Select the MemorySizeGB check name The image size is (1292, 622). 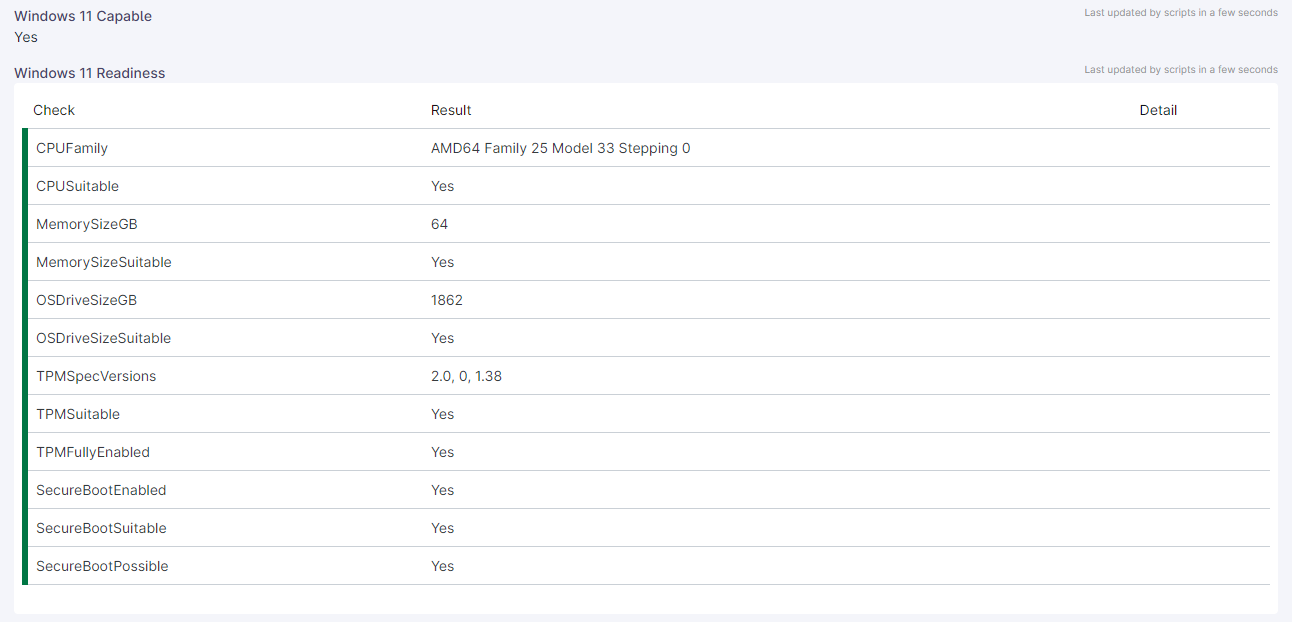pyautogui.click(x=87, y=224)
